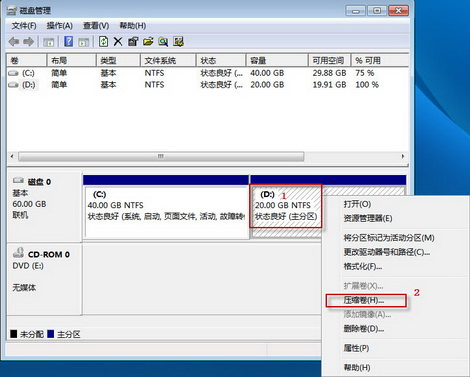Screen dimensions: 470x377
Task: Click the open-folder toolbar icon
Action: click(148, 42)
